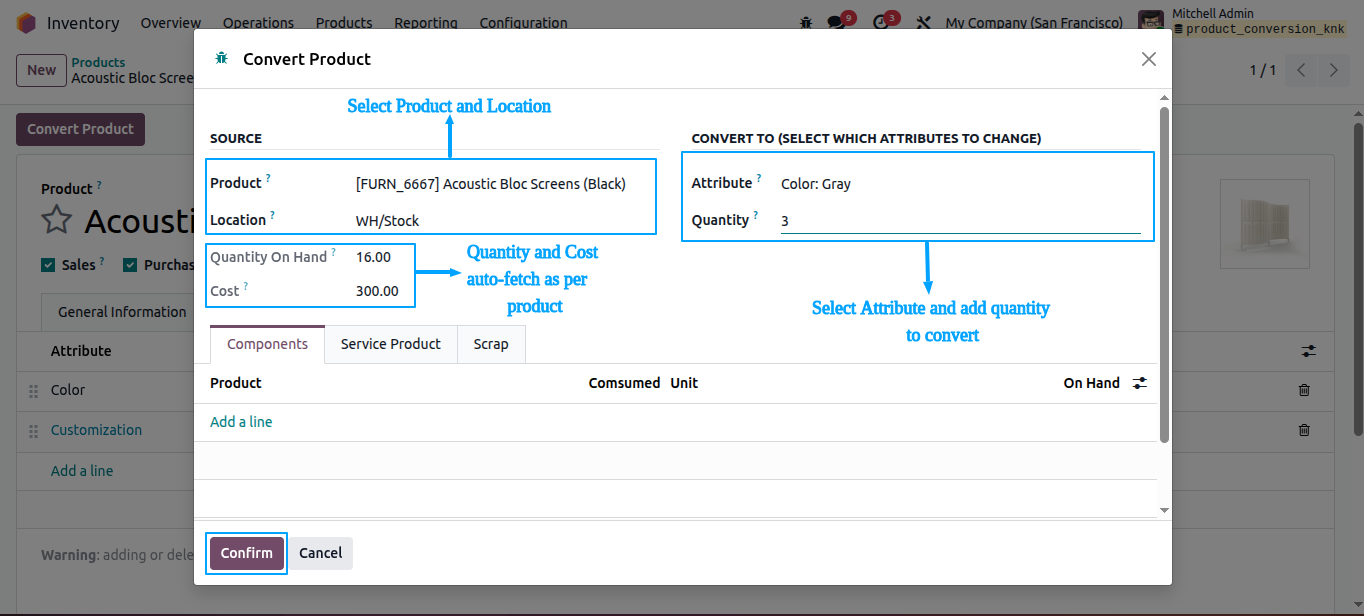Click the scroll up arrow in dialog
This screenshot has width=1364, height=616.
click(x=1164, y=98)
